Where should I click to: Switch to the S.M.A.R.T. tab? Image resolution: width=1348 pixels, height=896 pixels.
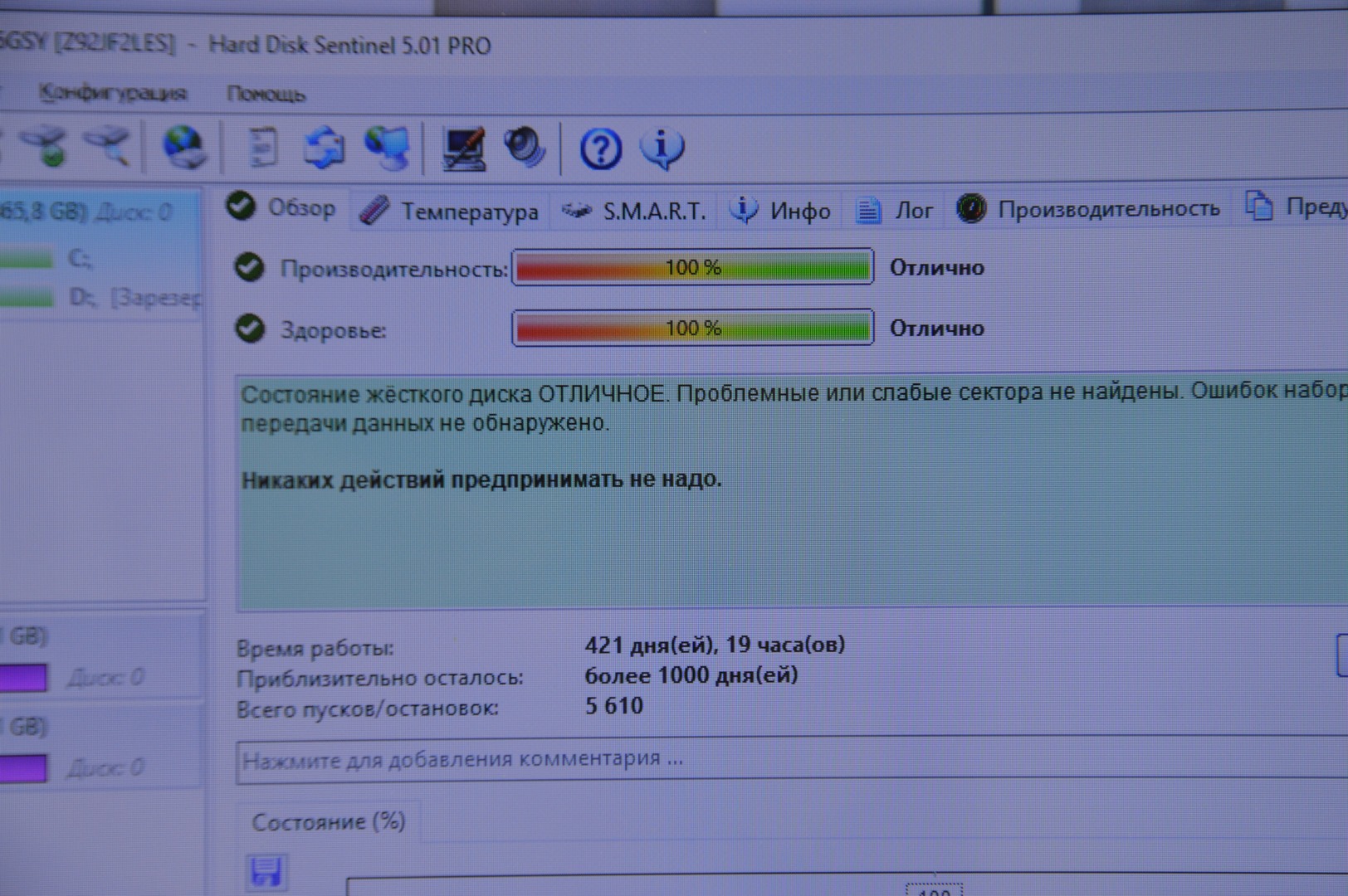(x=635, y=212)
